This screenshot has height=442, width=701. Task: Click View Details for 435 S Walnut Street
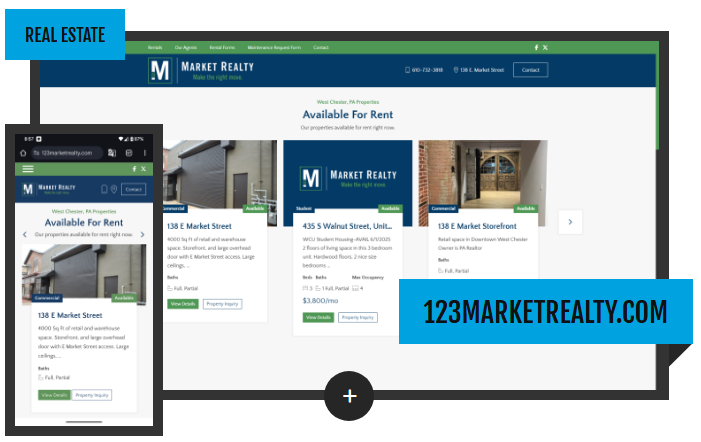pyautogui.click(x=318, y=317)
